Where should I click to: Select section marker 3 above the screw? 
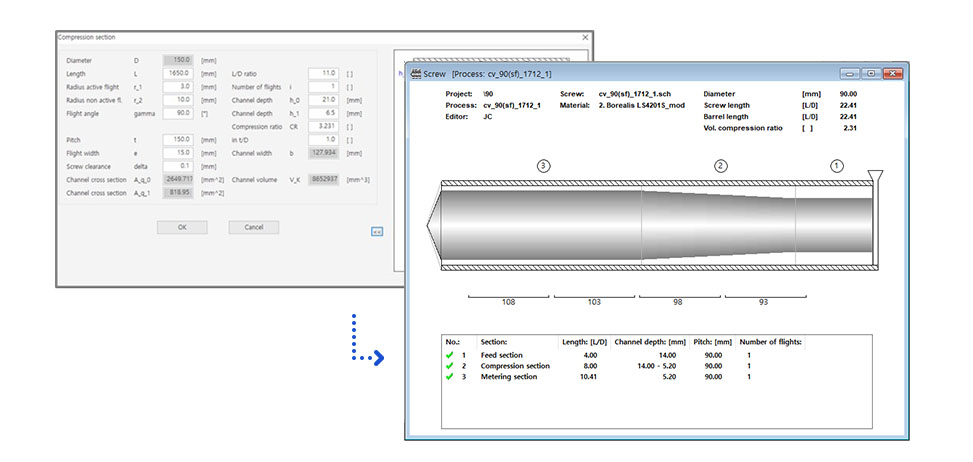pyautogui.click(x=543, y=166)
